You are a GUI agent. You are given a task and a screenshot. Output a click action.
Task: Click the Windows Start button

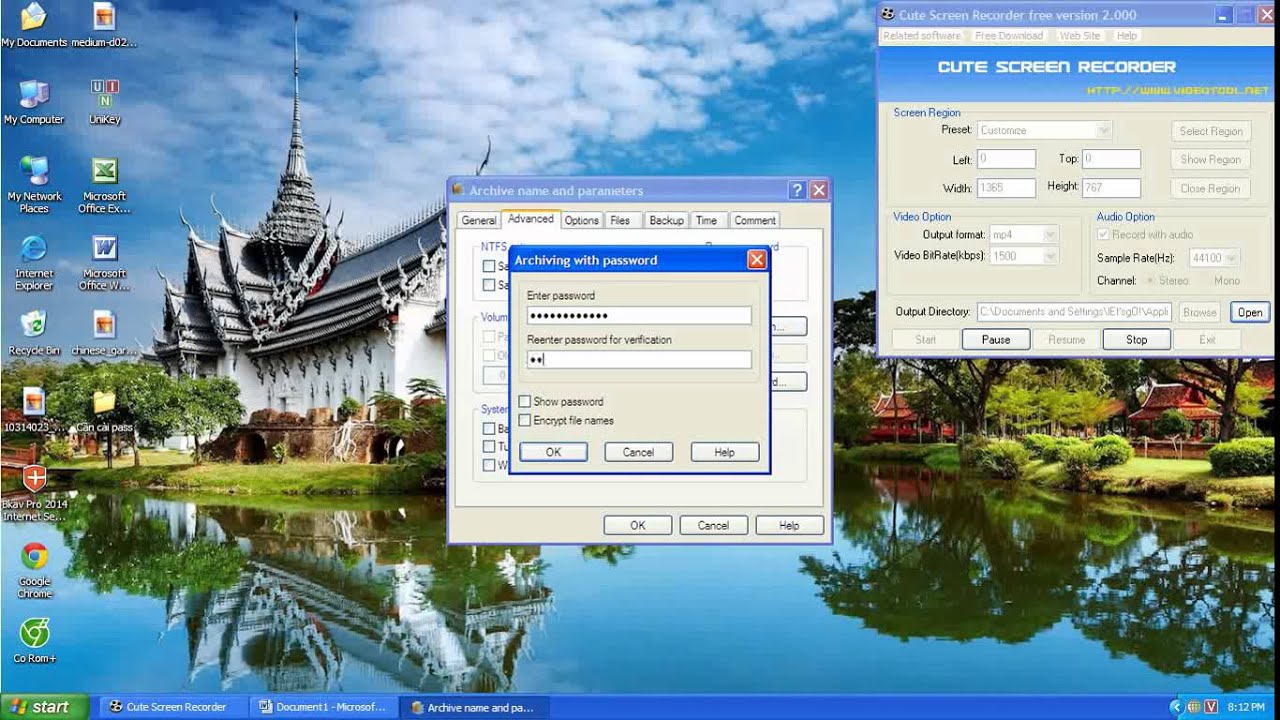click(x=44, y=707)
